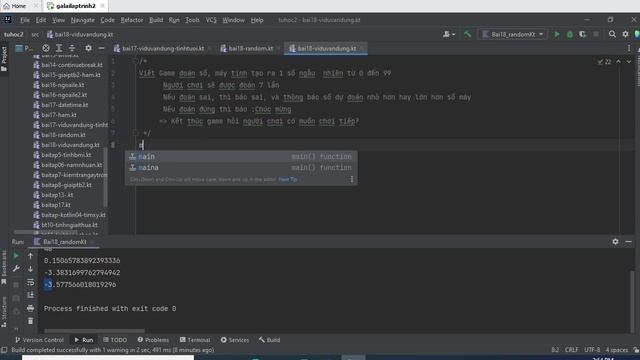Screen dimensions: 640x360
Task: Open the recent tabs list with the three-dot icon
Action: point(629,48)
